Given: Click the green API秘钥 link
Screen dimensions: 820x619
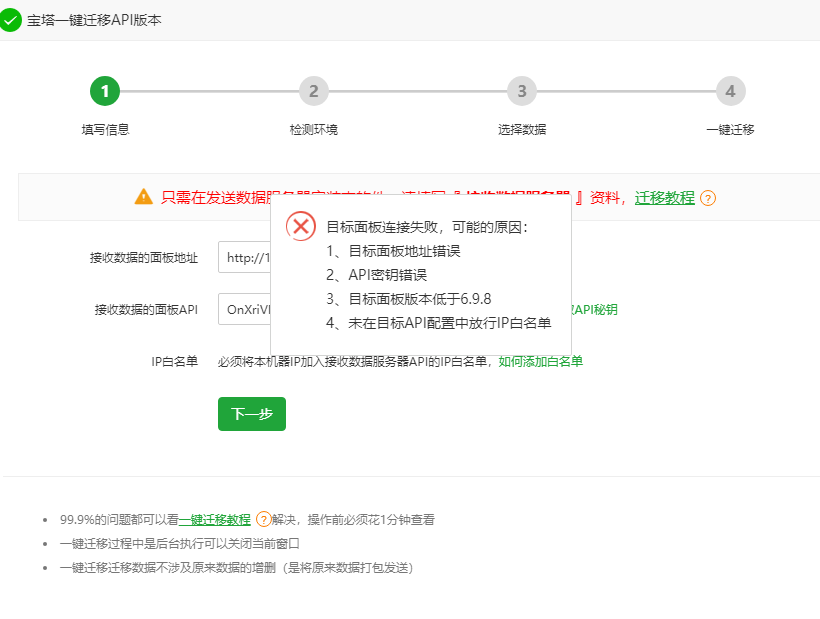Looking at the screenshot, I should [594, 309].
